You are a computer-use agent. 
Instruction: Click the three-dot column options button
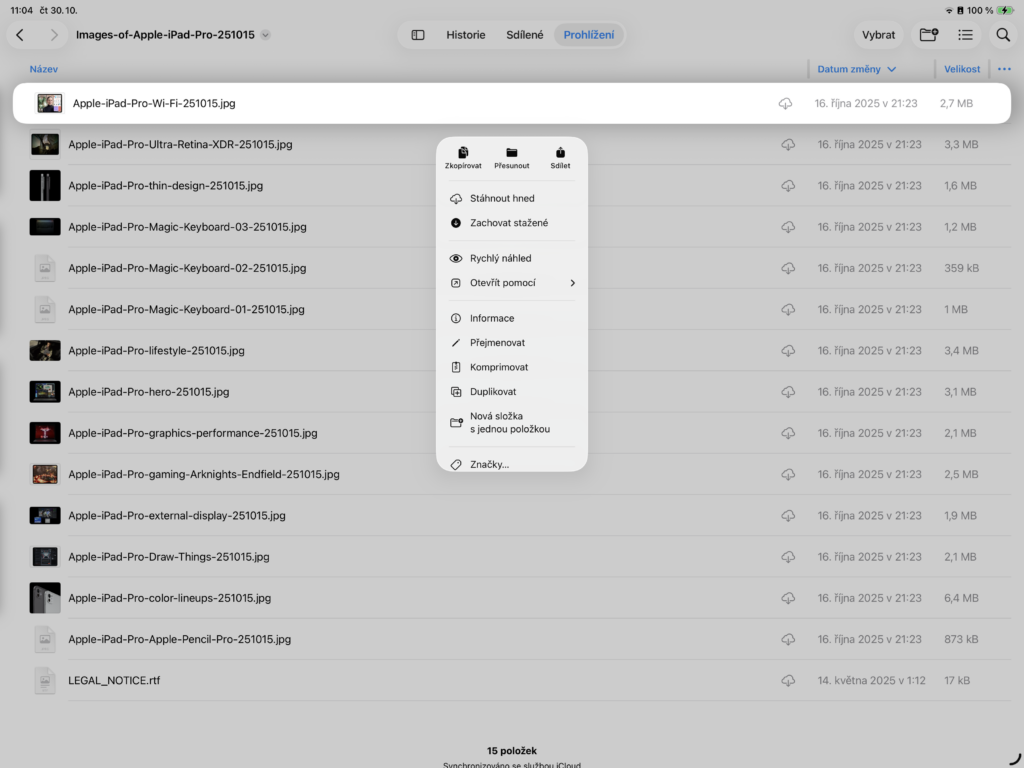pos(1004,69)
